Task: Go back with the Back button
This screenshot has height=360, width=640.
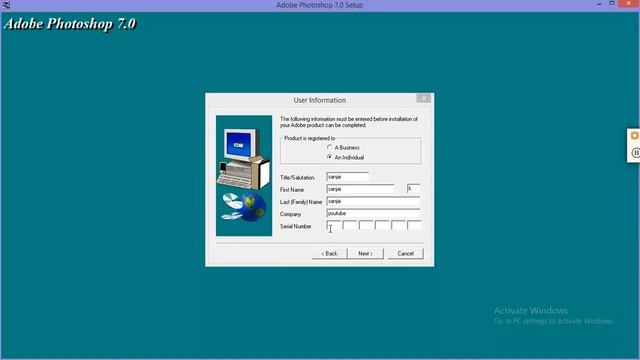Action: coord(329,253)
